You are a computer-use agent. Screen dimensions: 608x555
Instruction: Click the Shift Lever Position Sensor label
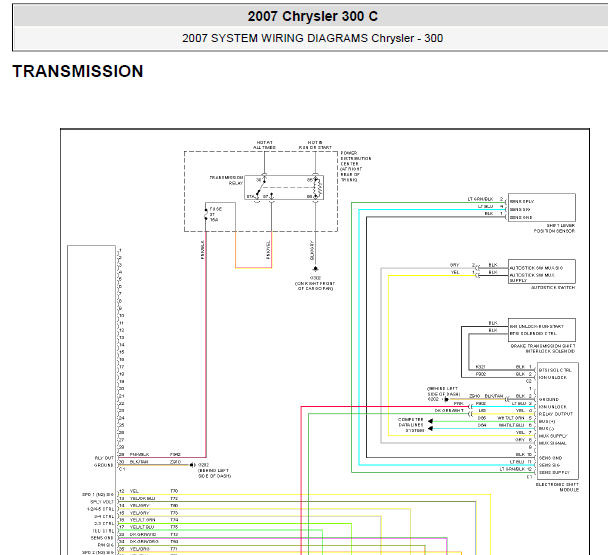tap(554, 228)
